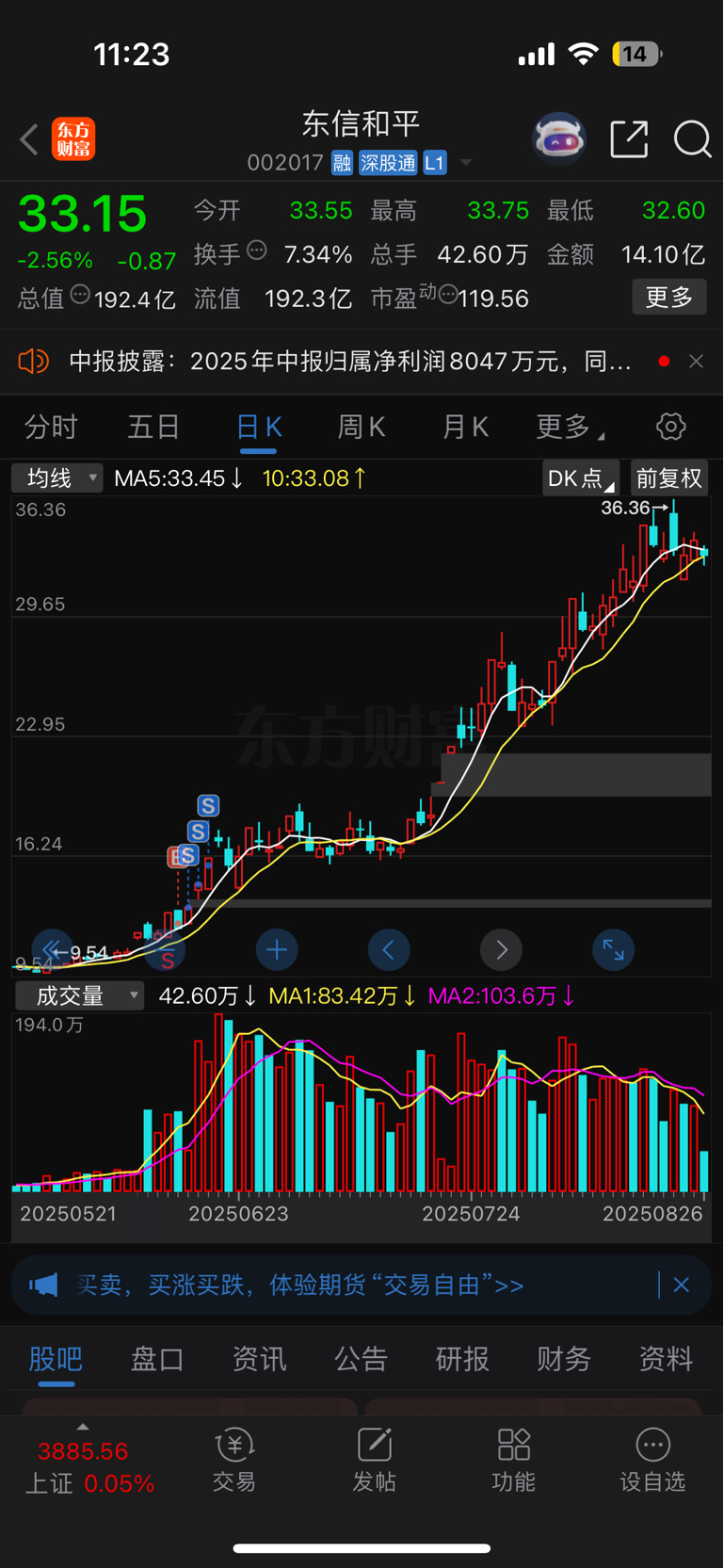This screenshot has height=1568, width=724.
Task: Tap the MA5:33.45 value label
Action: coord(178,478)
